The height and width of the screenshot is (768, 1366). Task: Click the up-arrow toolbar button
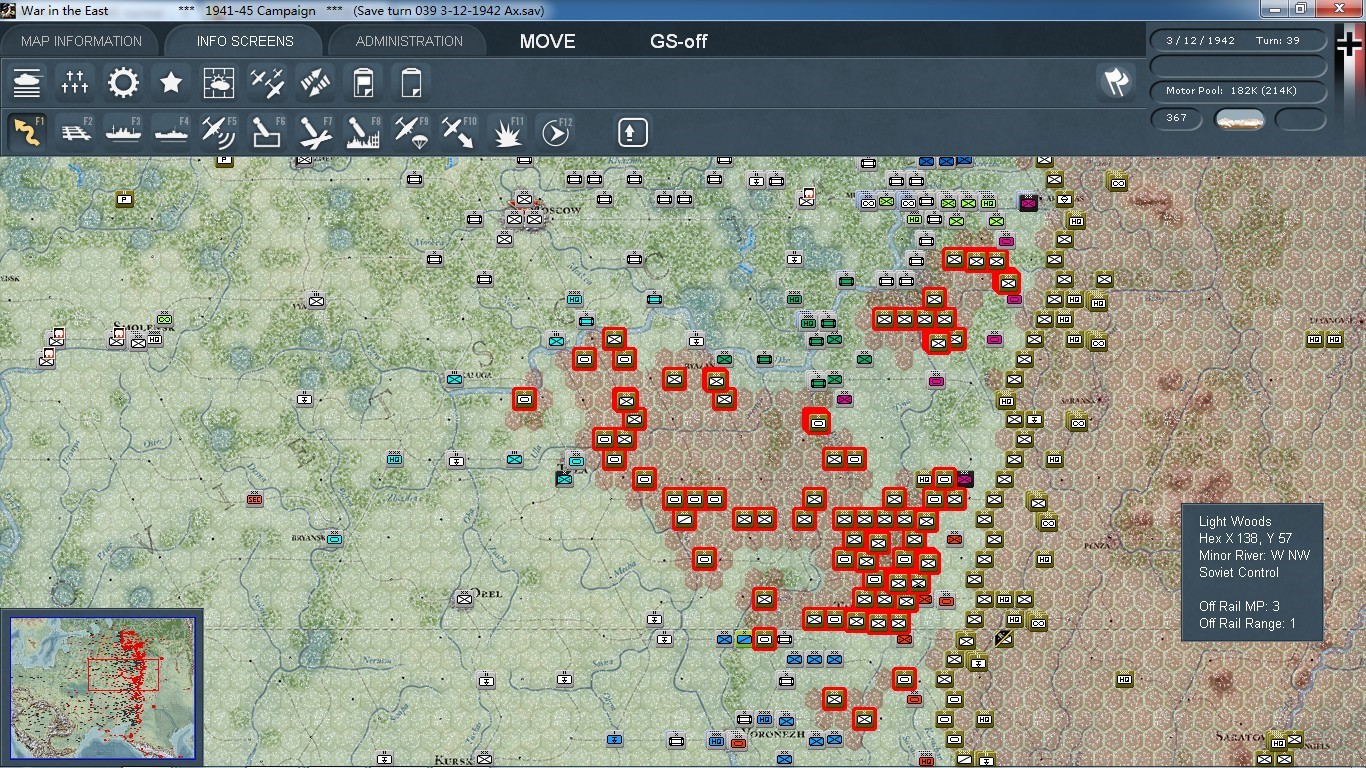(632, 132)
